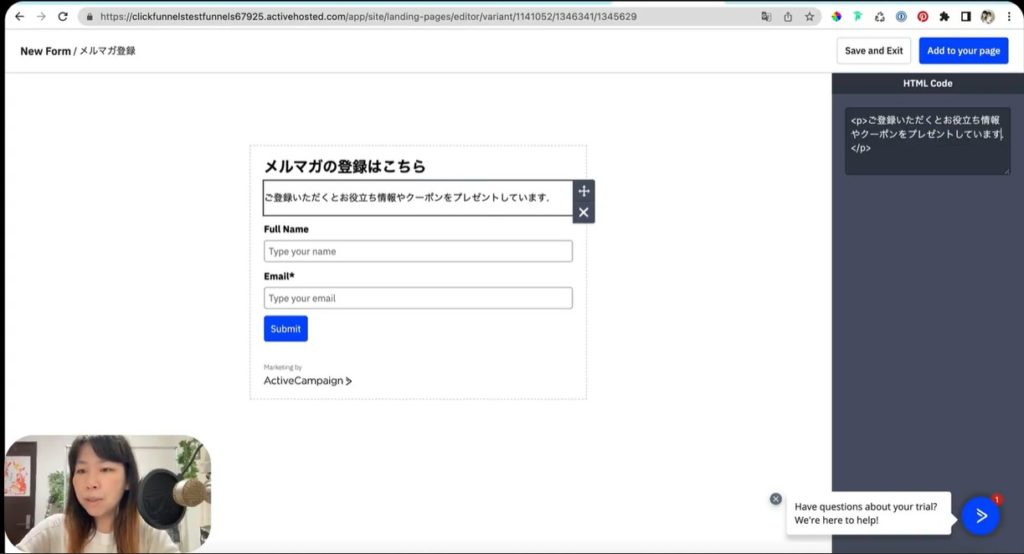The height and width of the screenshot is (554, 1024).
Task: Click the share icon in the address bar
Action: point(788,17)
